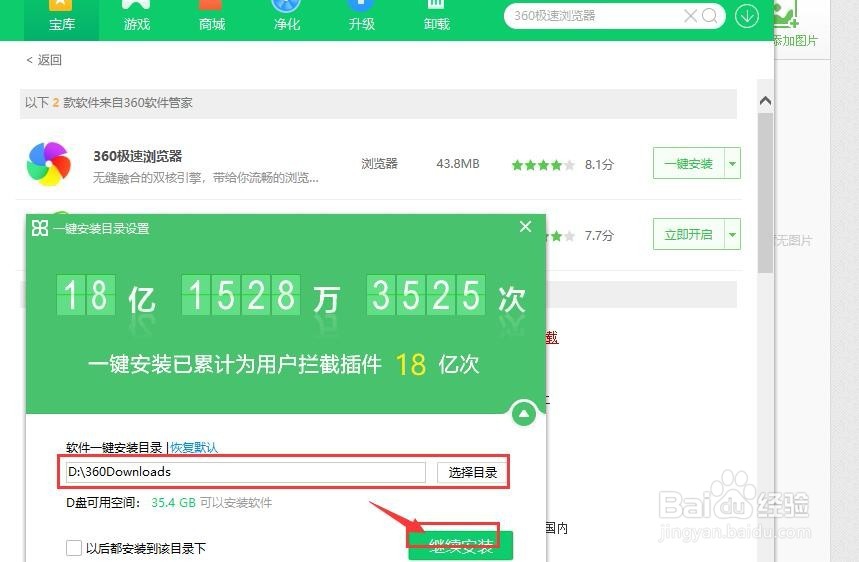Screen dimensions: 859x562
Task: Open the 360极速浏览器 title
Action: [138, 156]
